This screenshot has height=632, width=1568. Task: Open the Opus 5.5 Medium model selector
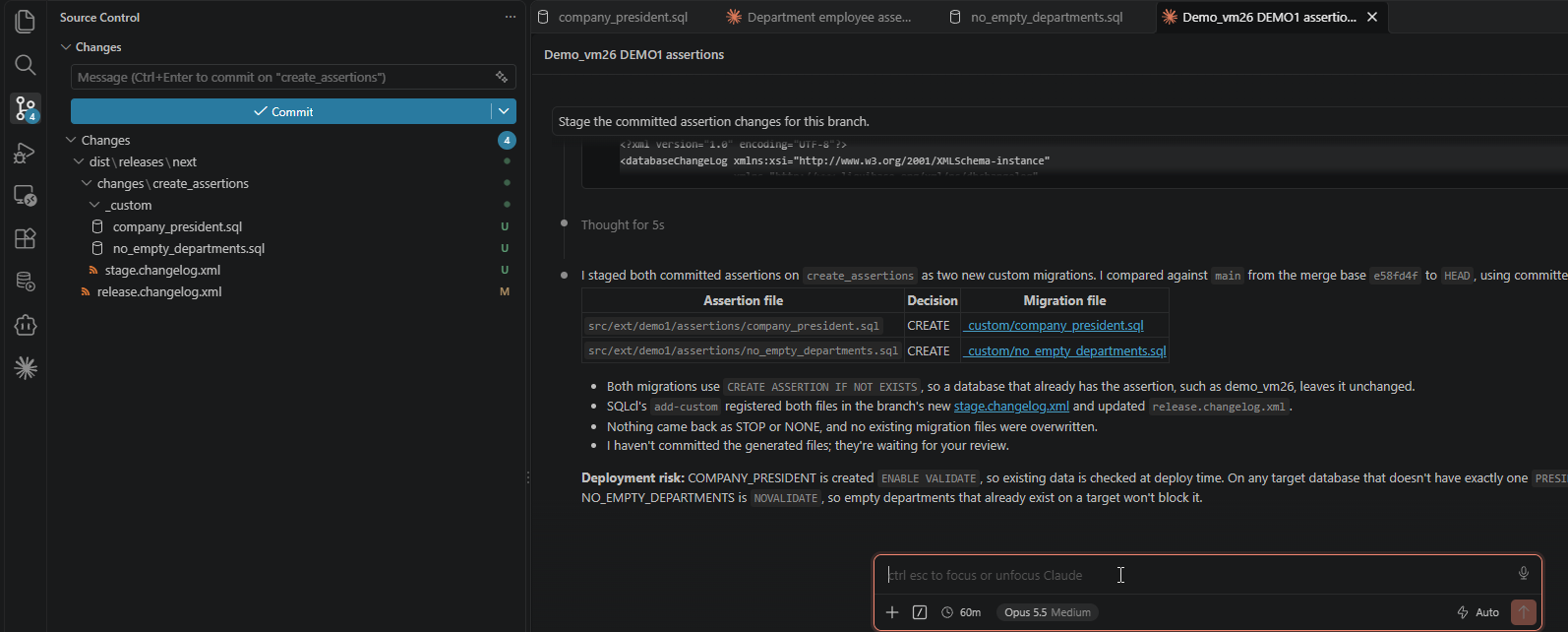1048,612
